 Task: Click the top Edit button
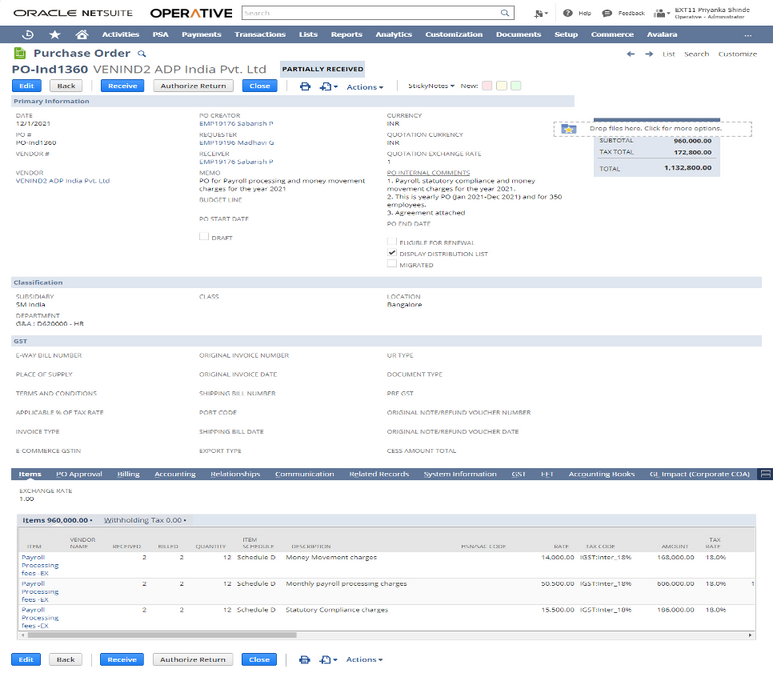point(27,86)
